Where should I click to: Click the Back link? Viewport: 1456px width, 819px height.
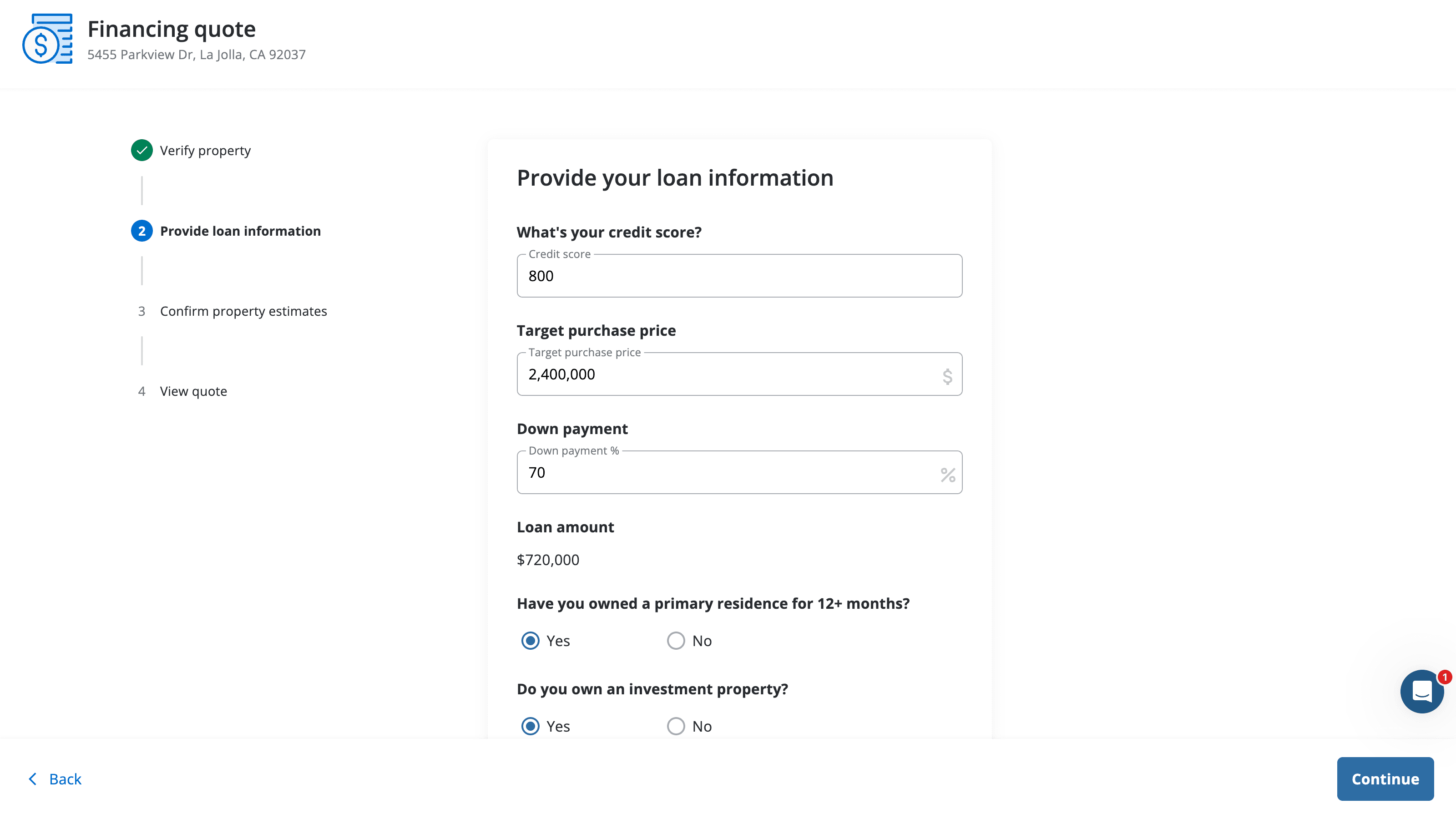[65, 779]
